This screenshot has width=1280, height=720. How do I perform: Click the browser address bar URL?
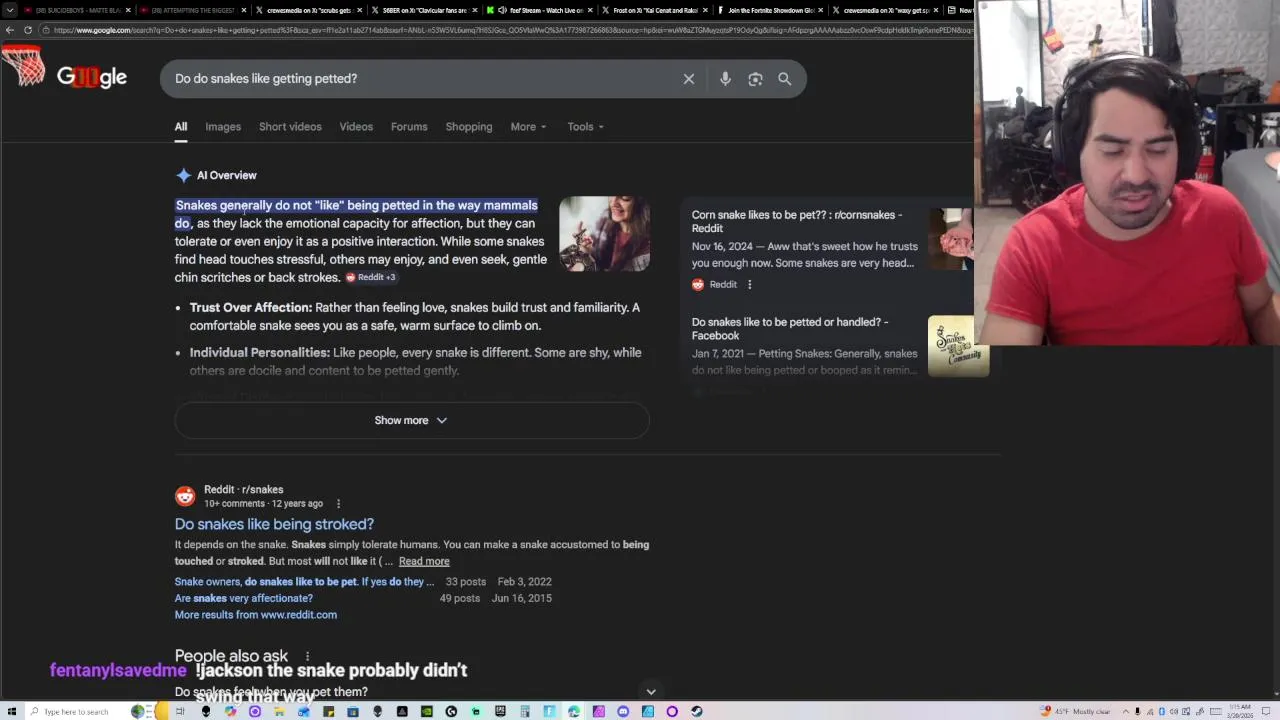click(x=510, y=30)
